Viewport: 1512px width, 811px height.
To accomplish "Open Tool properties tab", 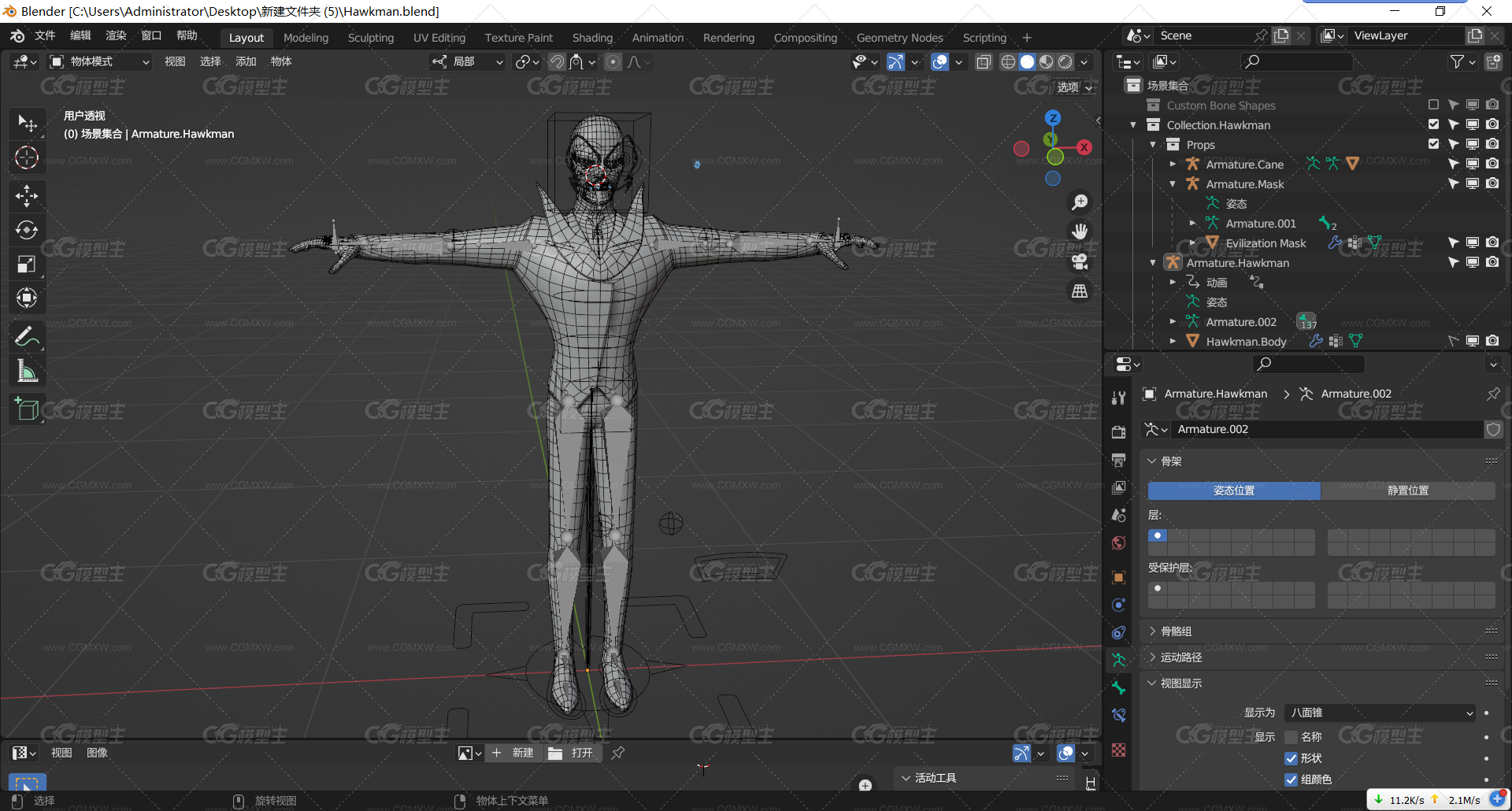I will pos(1118,398).
